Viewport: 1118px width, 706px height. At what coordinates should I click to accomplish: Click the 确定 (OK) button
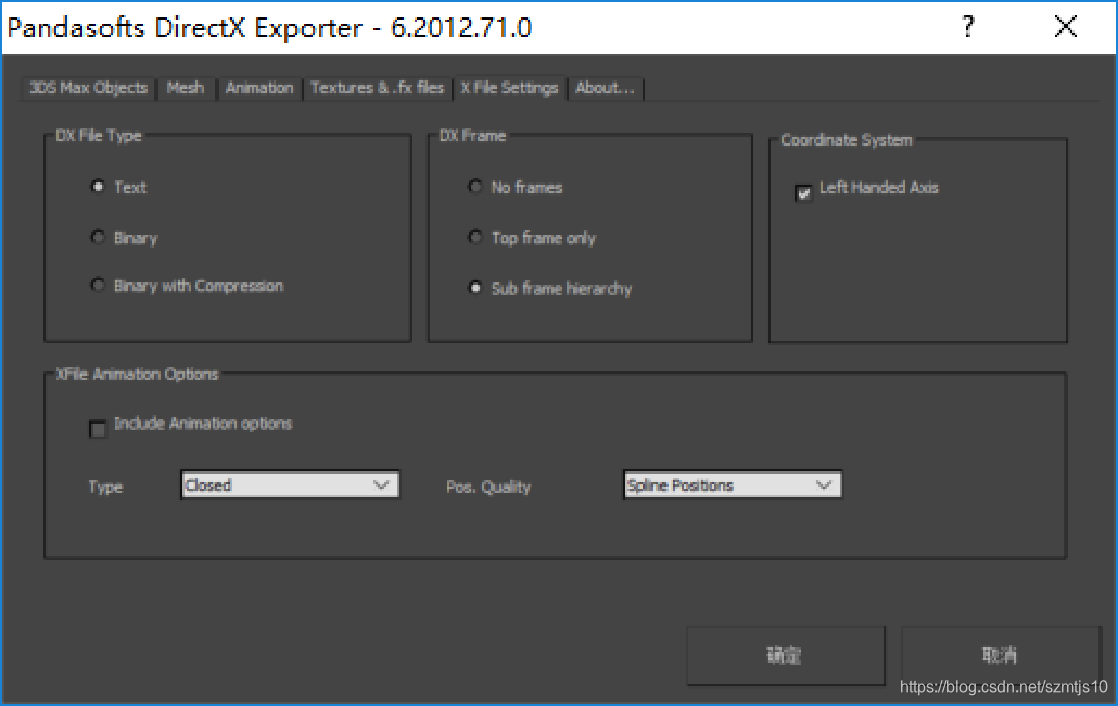point(786,655)
